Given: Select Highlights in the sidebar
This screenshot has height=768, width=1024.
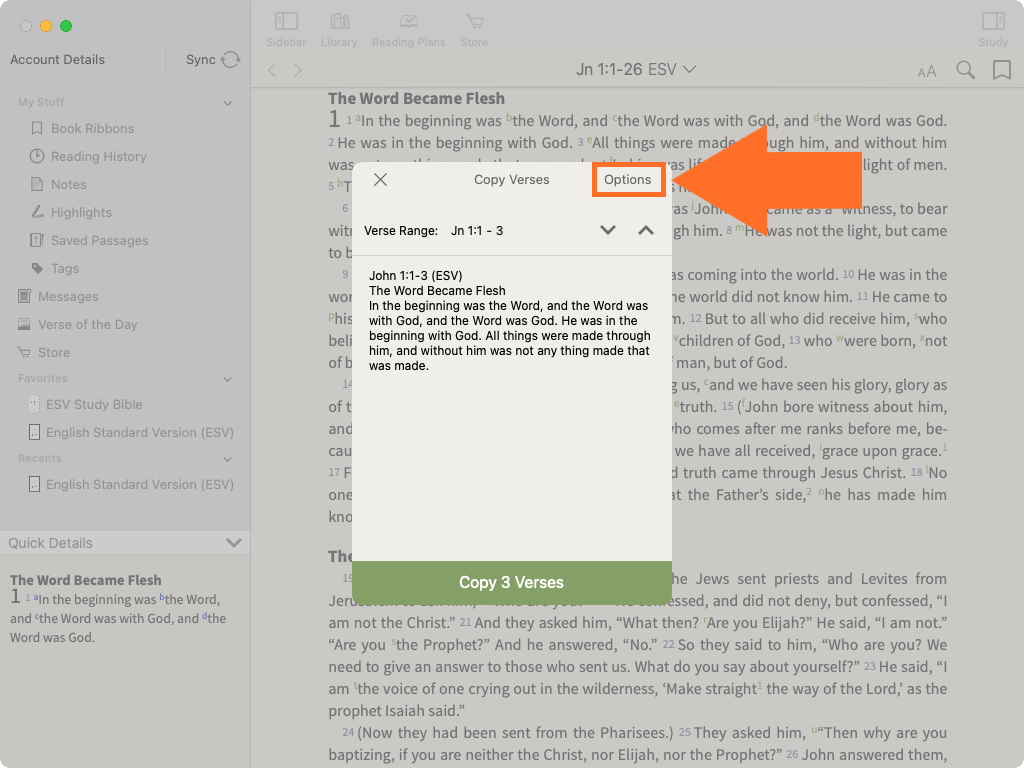Looking at the screenshot, I should click(81, 212).
